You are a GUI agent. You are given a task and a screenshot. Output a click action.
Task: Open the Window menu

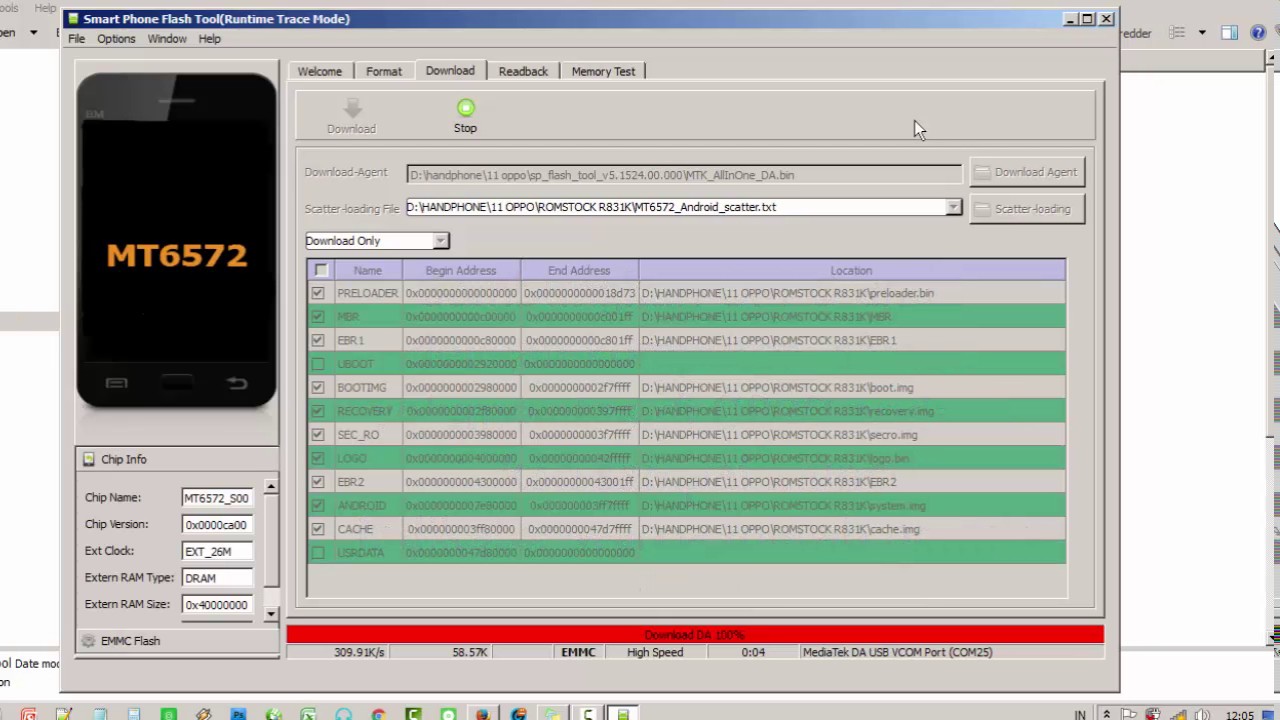167,39
